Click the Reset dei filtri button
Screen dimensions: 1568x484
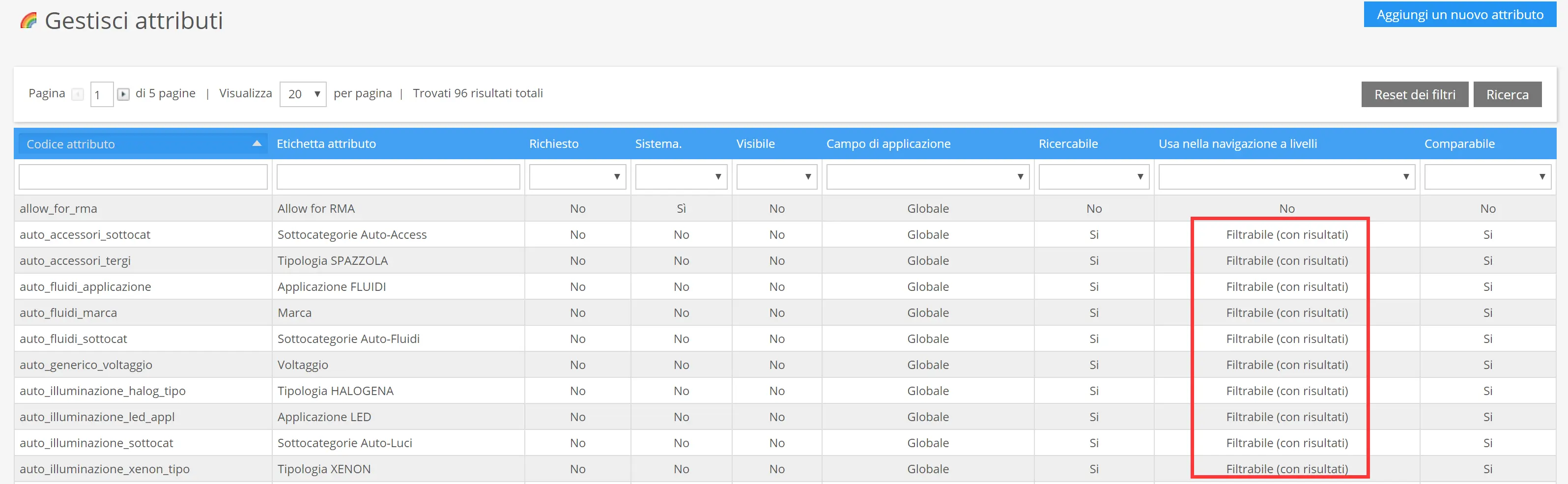(x=1414, y=94)
